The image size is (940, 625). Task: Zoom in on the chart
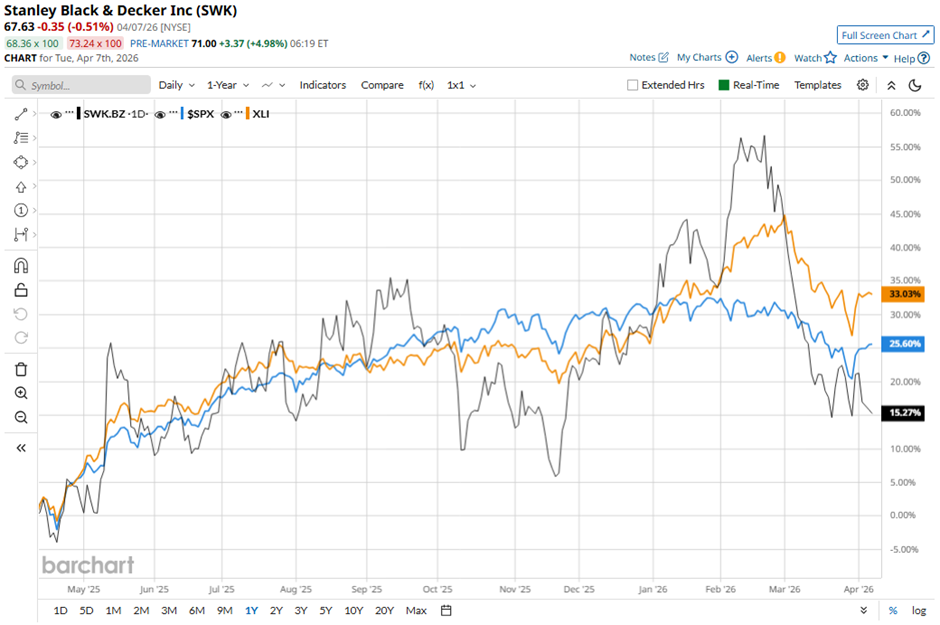pos(21,393)
